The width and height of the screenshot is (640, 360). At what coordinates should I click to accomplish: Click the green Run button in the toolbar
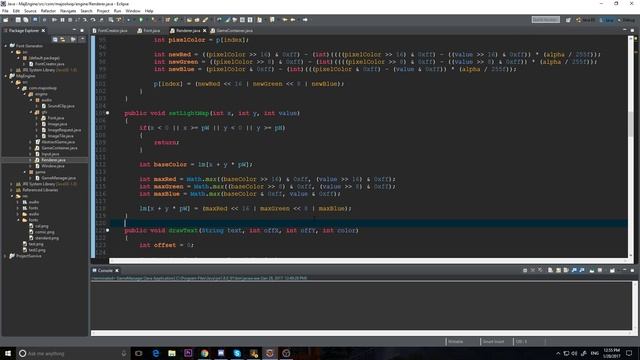point(141,20)
